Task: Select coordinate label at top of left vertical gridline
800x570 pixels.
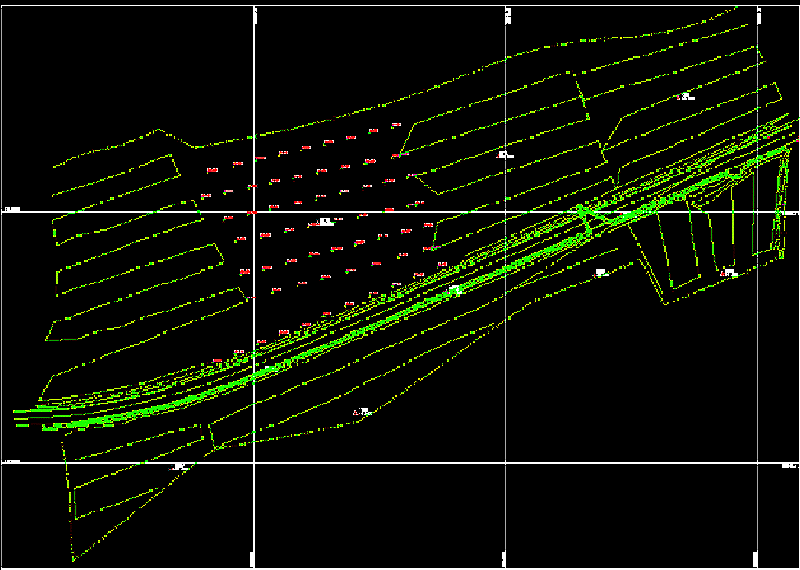Action: (x=258, y=13)
